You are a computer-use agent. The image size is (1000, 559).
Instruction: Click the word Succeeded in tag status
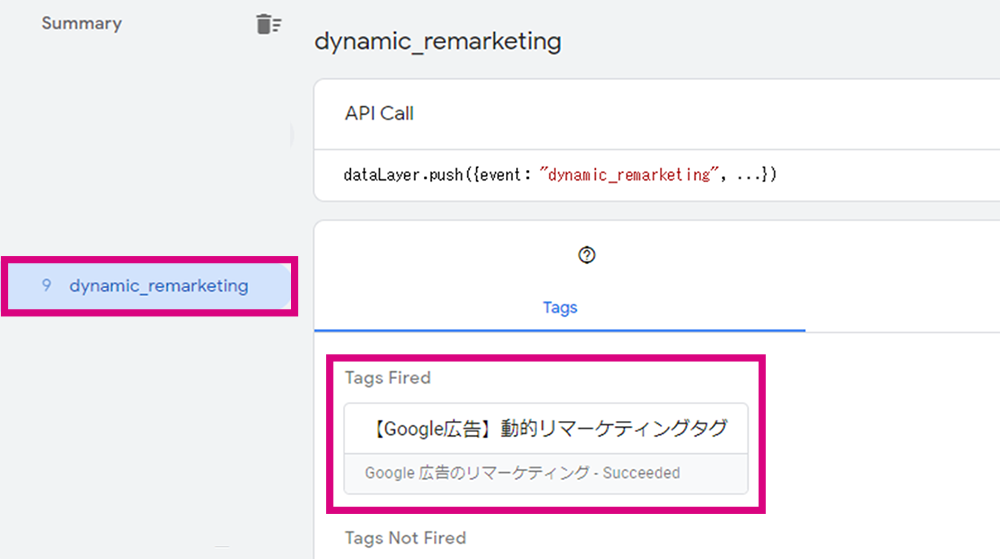click(x=642, y=473)
